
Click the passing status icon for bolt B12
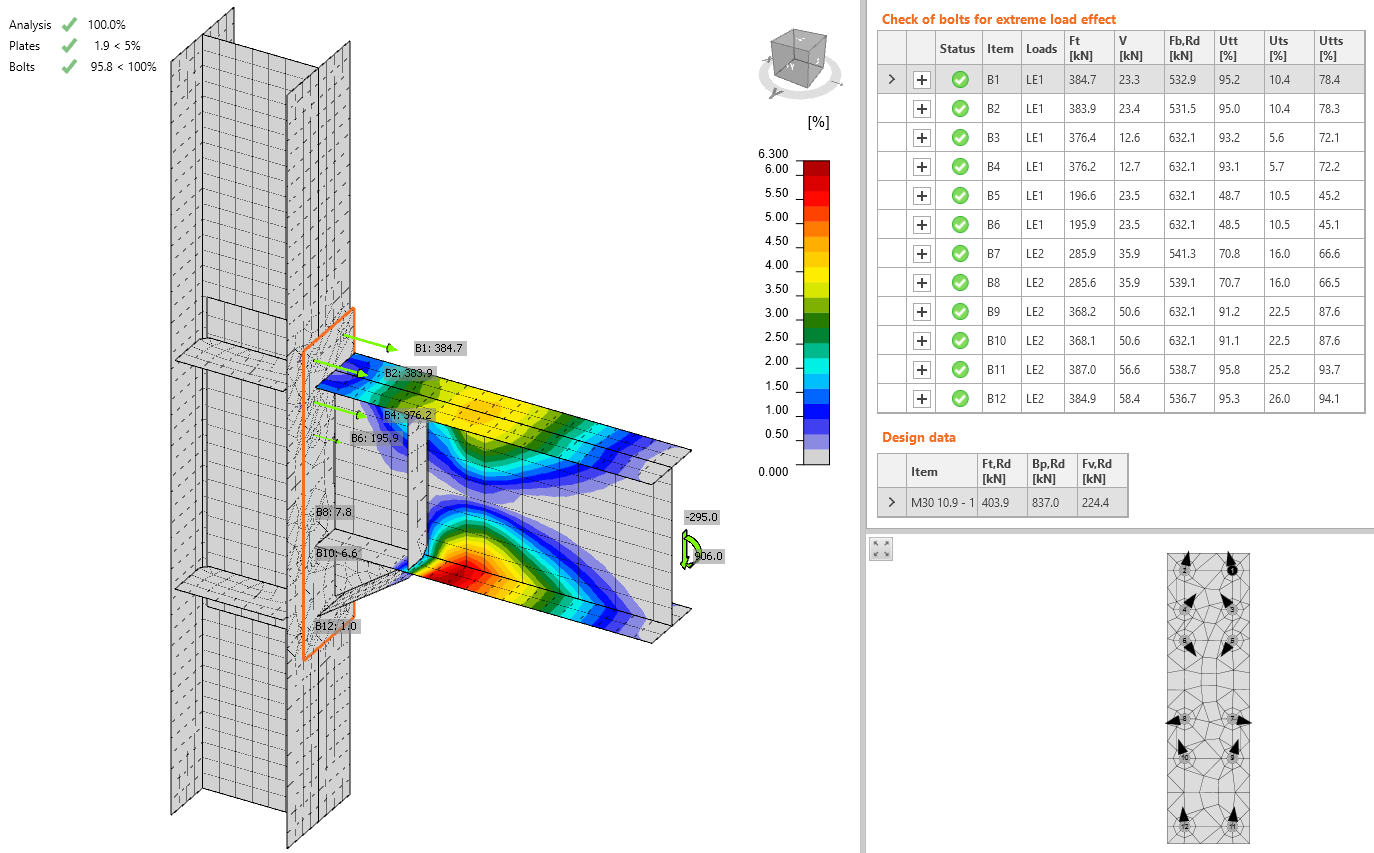coord(959,398)
